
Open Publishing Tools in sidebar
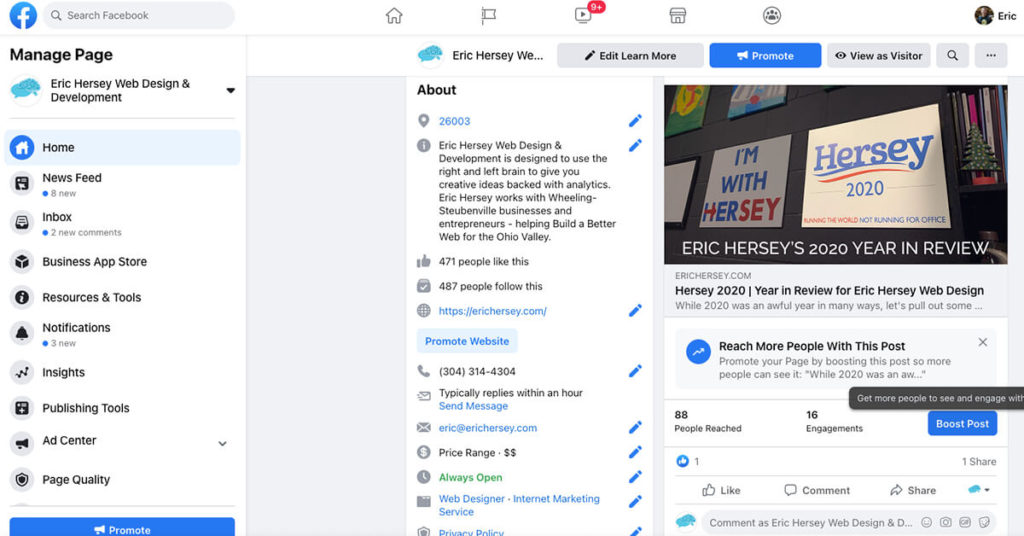[x=85, y=408]
